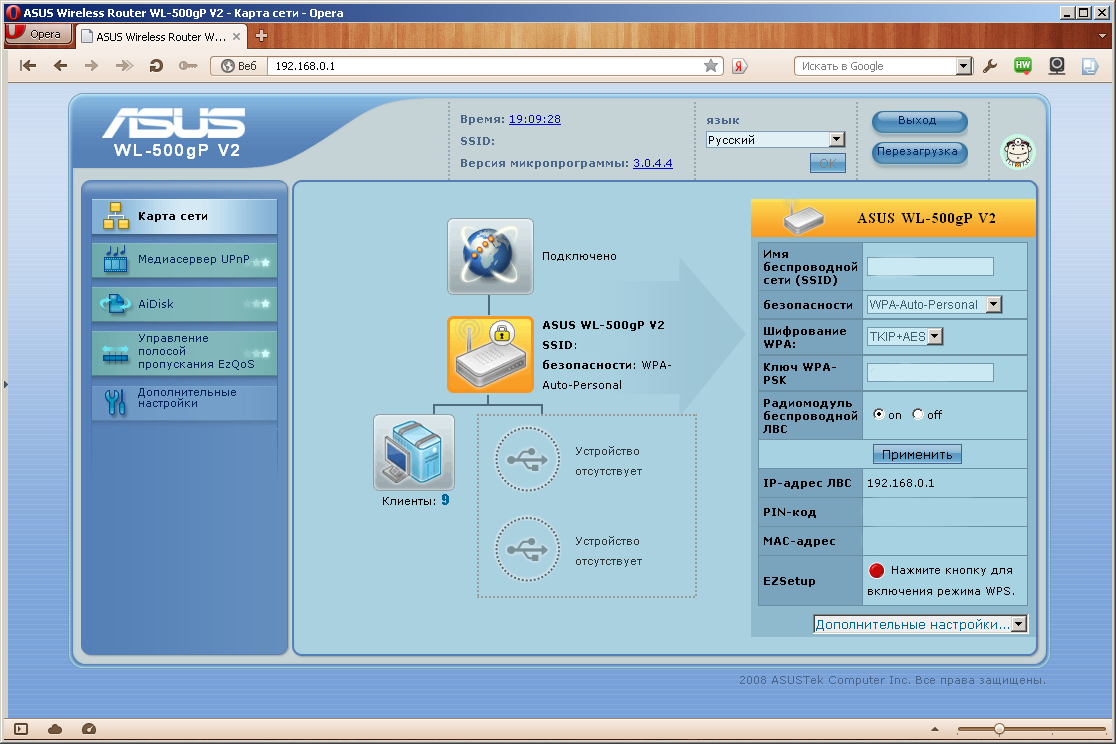Click the rewind navigation icon
The height and width of the screenshot is (744, 1116).
click(x=28, y=66)
